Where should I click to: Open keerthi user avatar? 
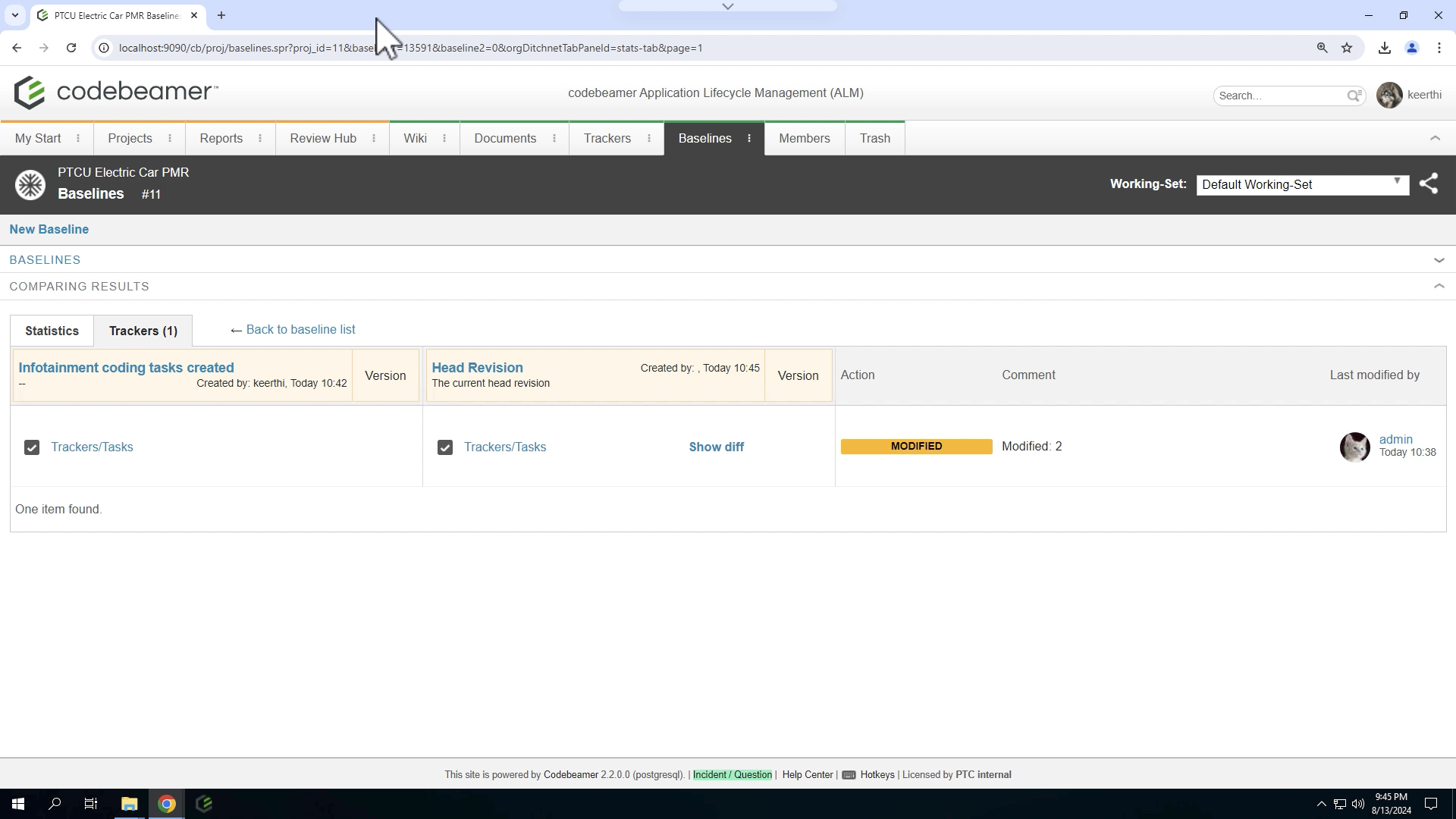coord(1389,96)
